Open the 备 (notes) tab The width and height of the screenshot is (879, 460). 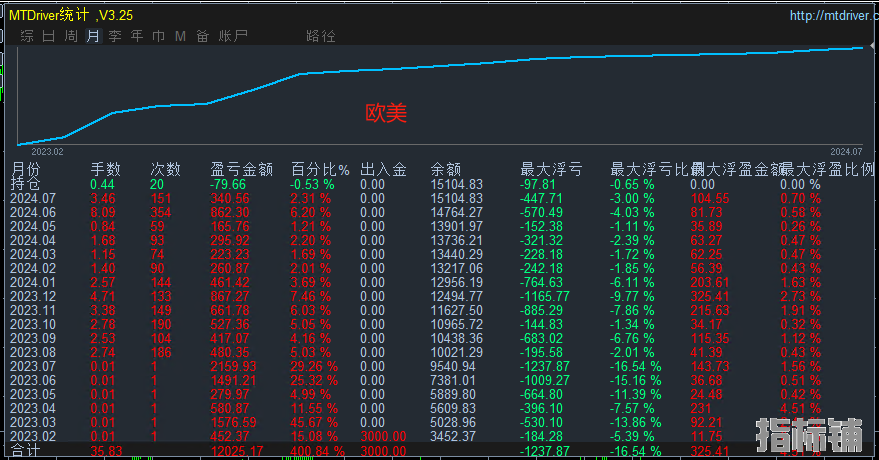coord(202,36)
